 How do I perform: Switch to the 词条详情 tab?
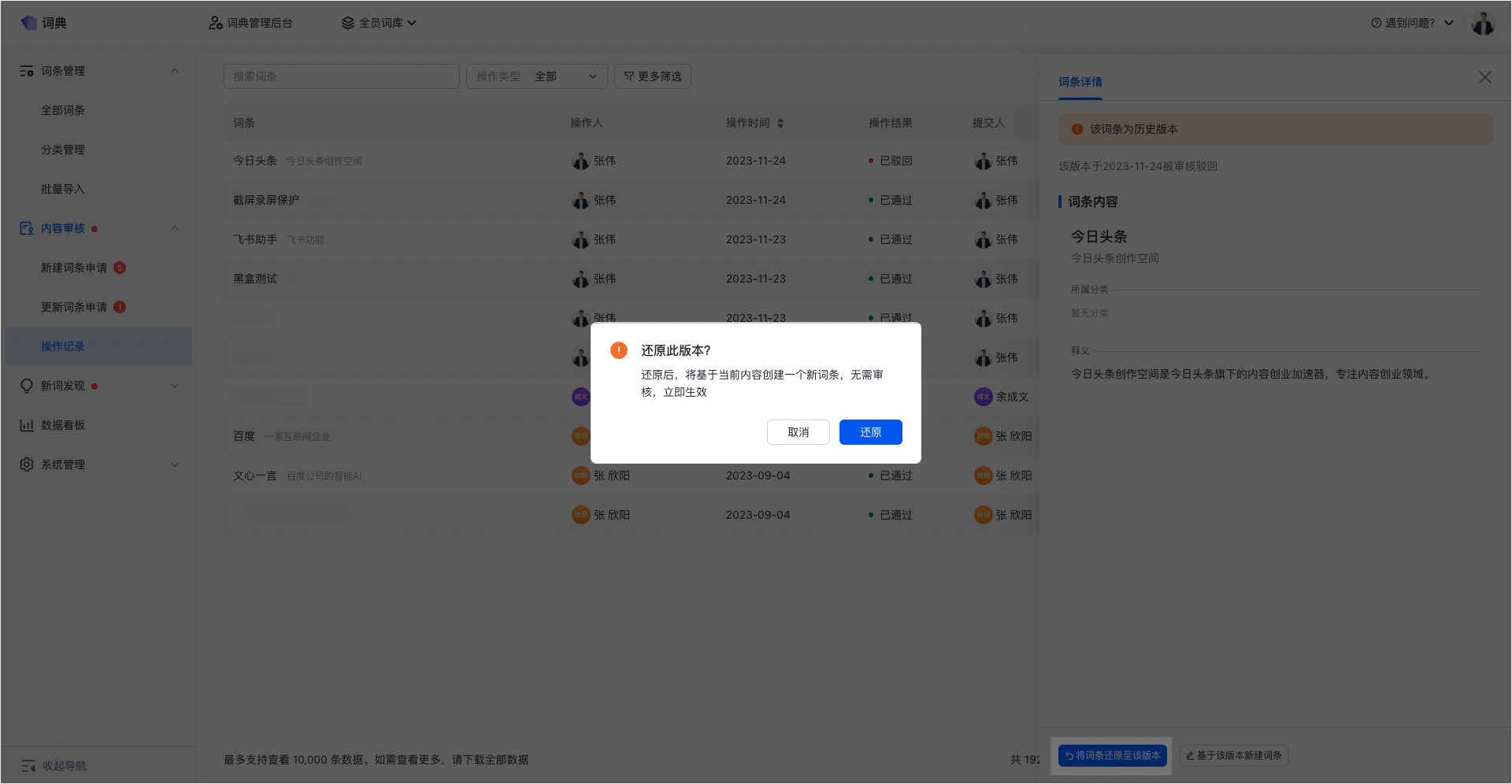(x=1080, y=82)
